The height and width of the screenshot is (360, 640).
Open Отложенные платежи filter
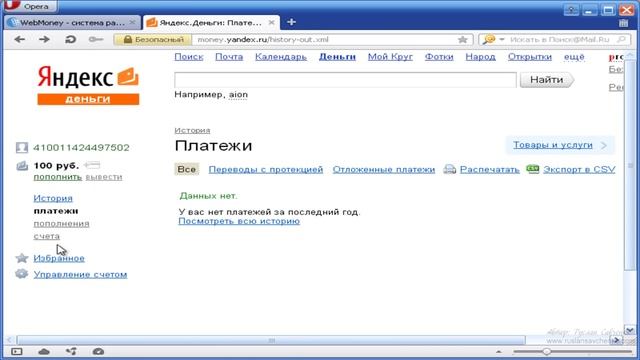(x=384, y=169)
